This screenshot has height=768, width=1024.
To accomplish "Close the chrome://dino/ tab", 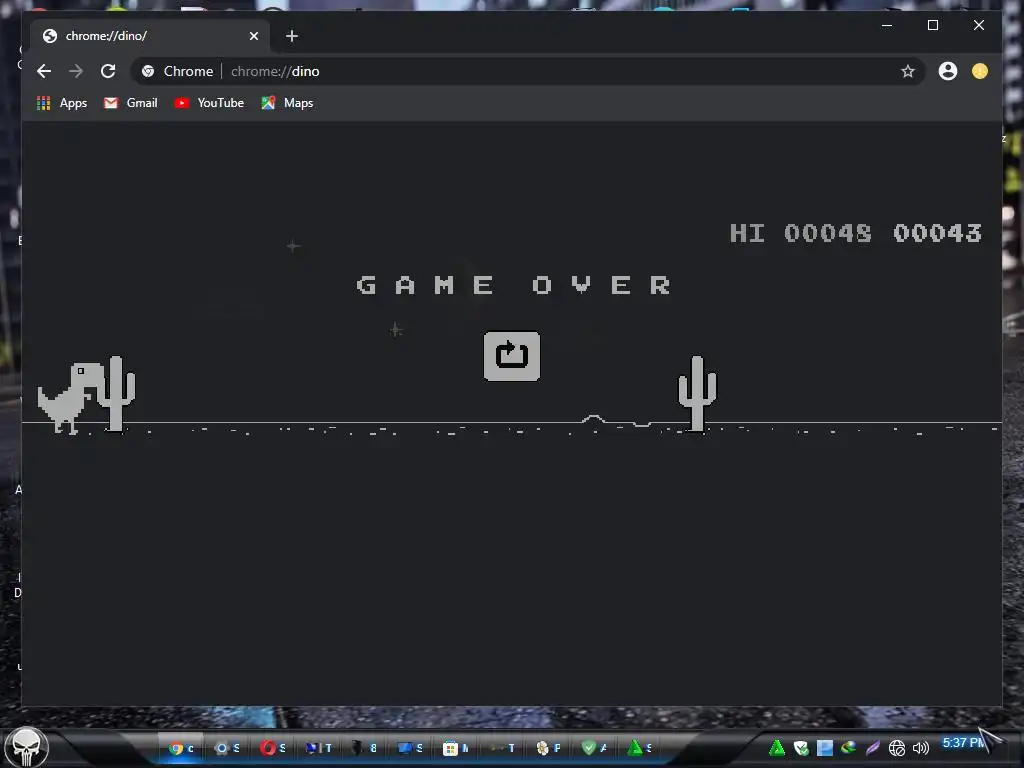I will (254, 36).
